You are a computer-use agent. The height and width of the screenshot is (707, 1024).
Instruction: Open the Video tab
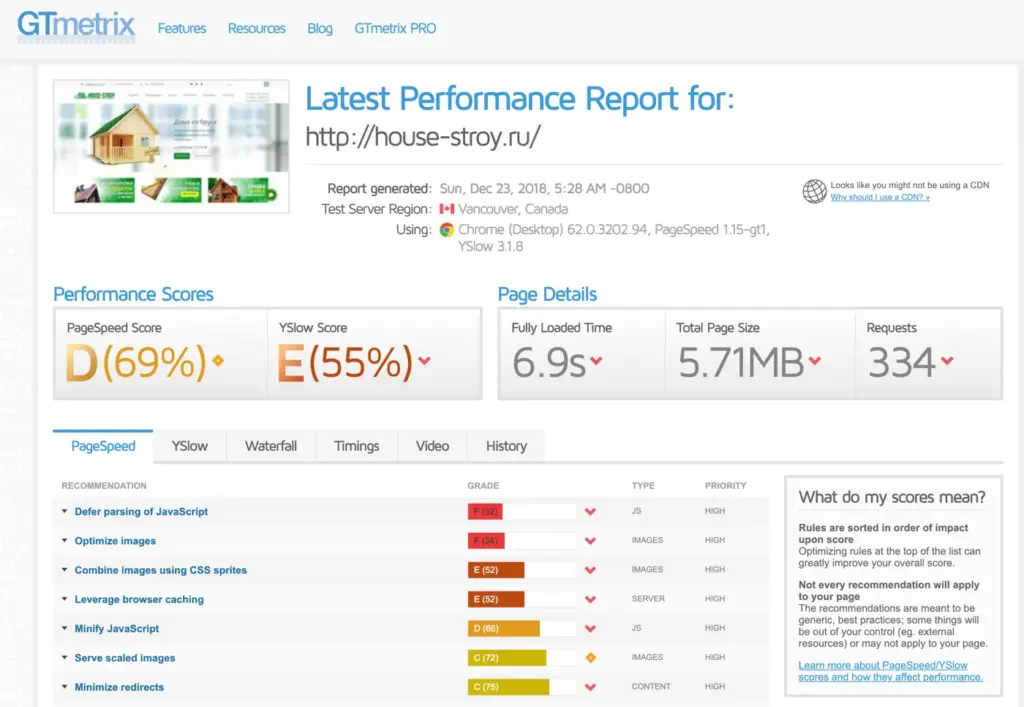click(x=432, y=446)
